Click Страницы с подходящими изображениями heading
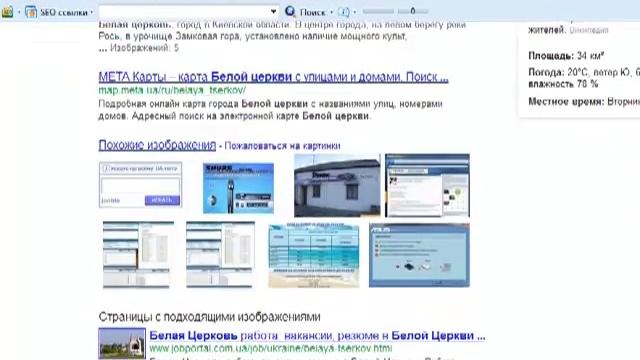 [209, 317]
